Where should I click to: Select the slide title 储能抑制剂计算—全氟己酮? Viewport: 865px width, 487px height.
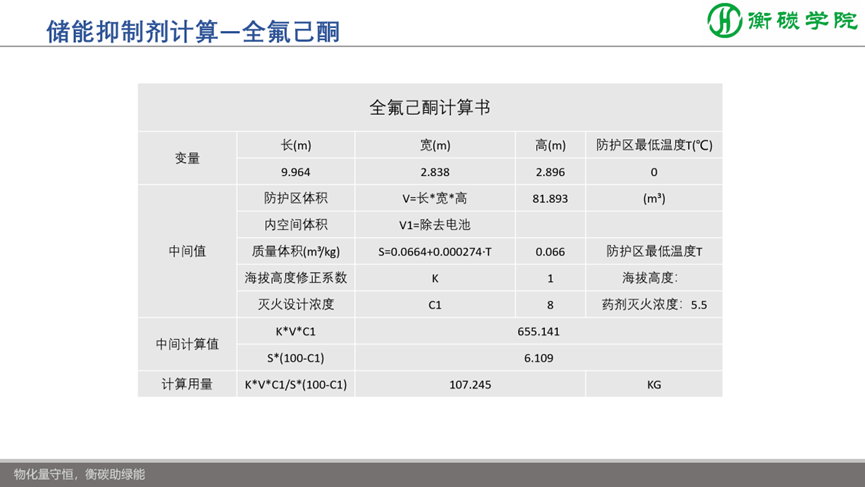point(193,31)
